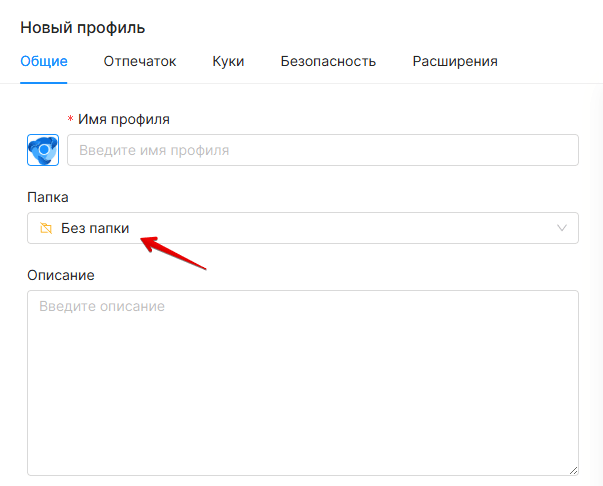Go to the Куки tab

tap(228, 62)
